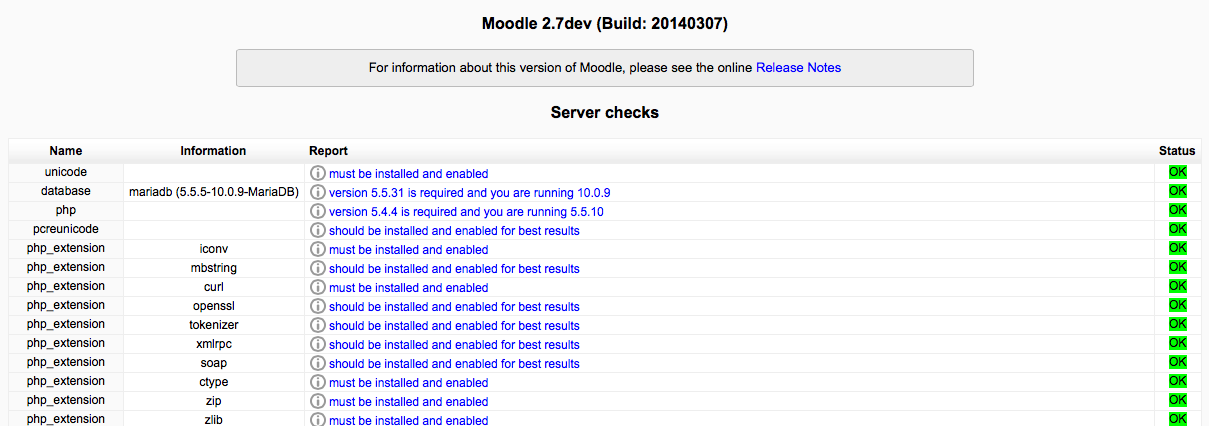The width and height of the screenshot is (1209, 426).
Task: Open the 'version 5.4.4 is required' php link
Action: click(x=466, y=212)
